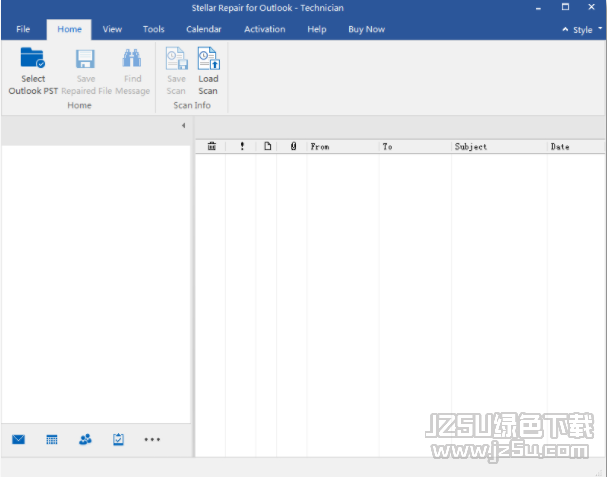Open the File menu
Image resolution: width=607 pixels, height=477 pixels.
(x=23, y=29)
